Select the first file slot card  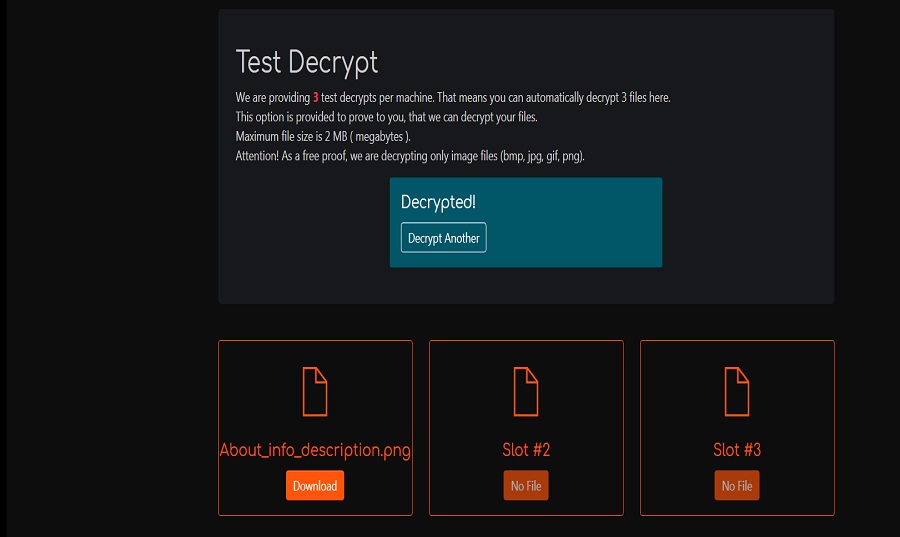315,428
